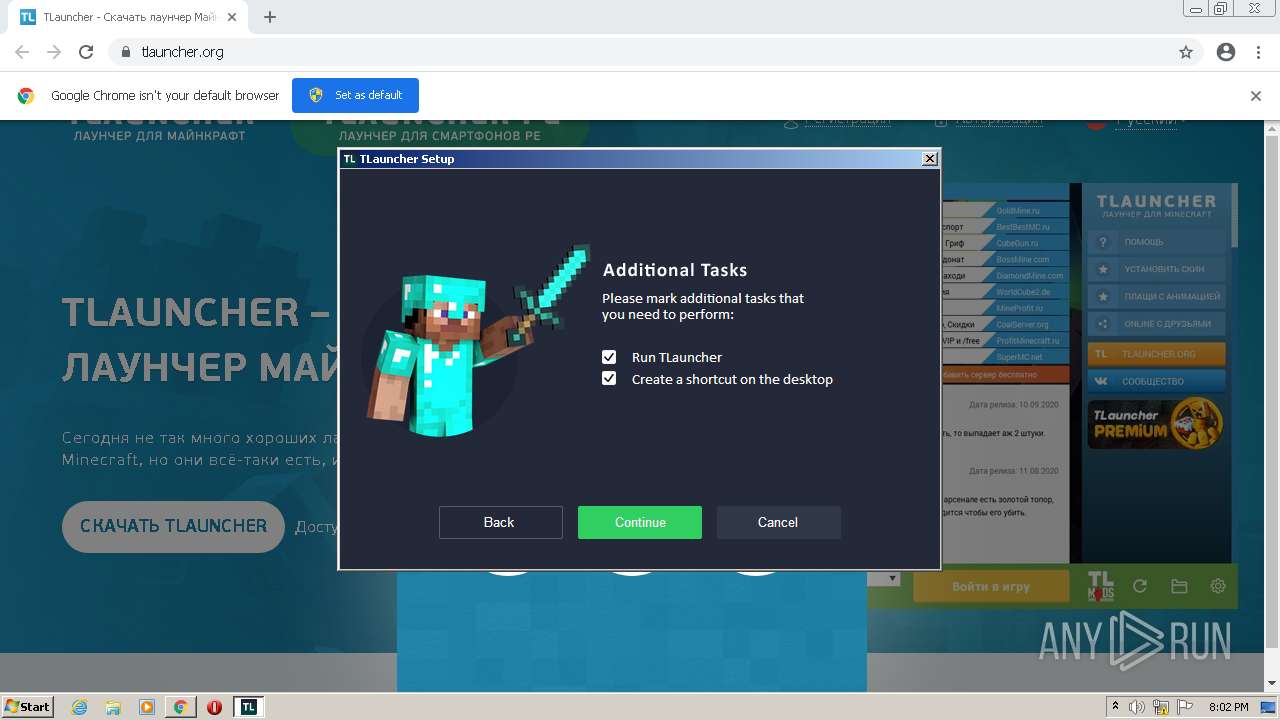
Task: Click the ONLINE С ДРУЗЬЯМИ share item
Action: (1157, 324)
